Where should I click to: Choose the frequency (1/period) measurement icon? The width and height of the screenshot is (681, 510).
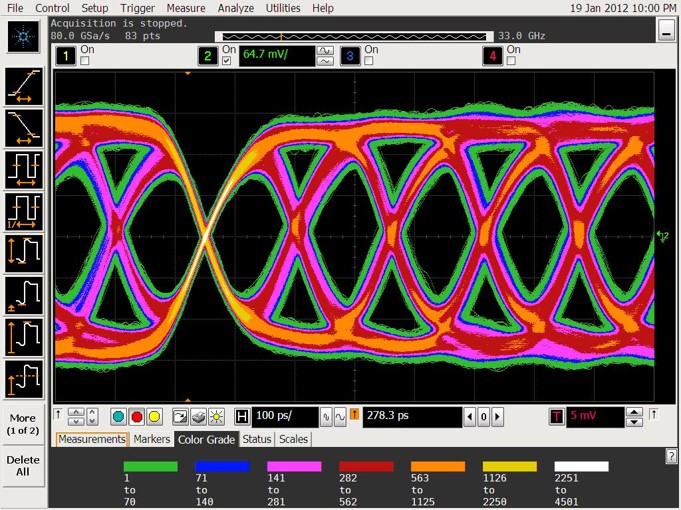[24, 212]
